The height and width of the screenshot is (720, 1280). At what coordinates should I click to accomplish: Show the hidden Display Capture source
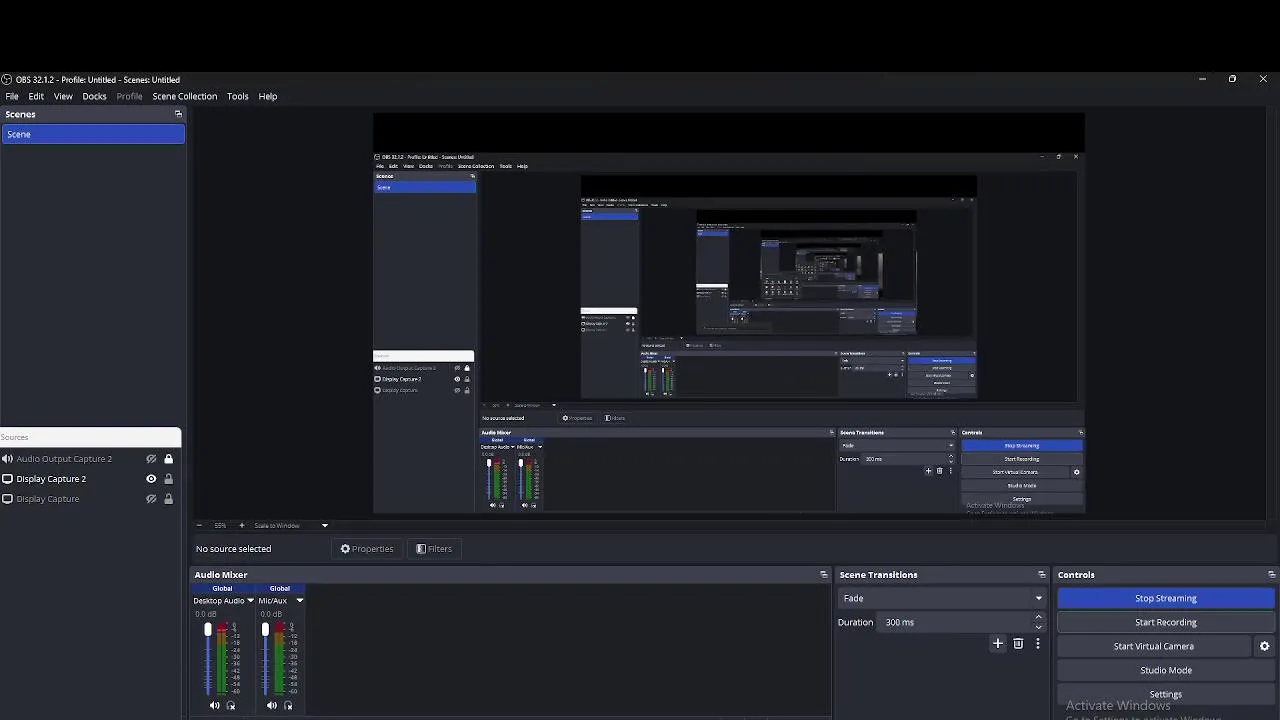[x=151, y=499]
